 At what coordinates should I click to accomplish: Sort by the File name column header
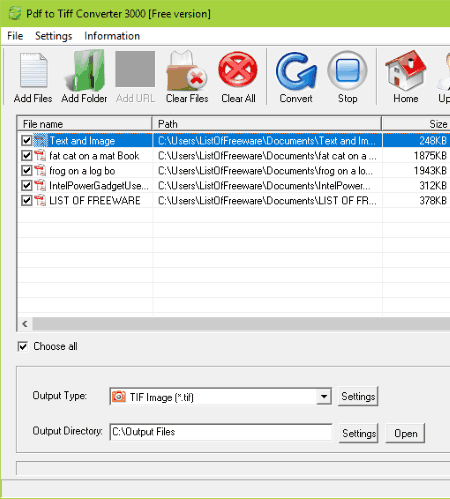coord(85,124)
